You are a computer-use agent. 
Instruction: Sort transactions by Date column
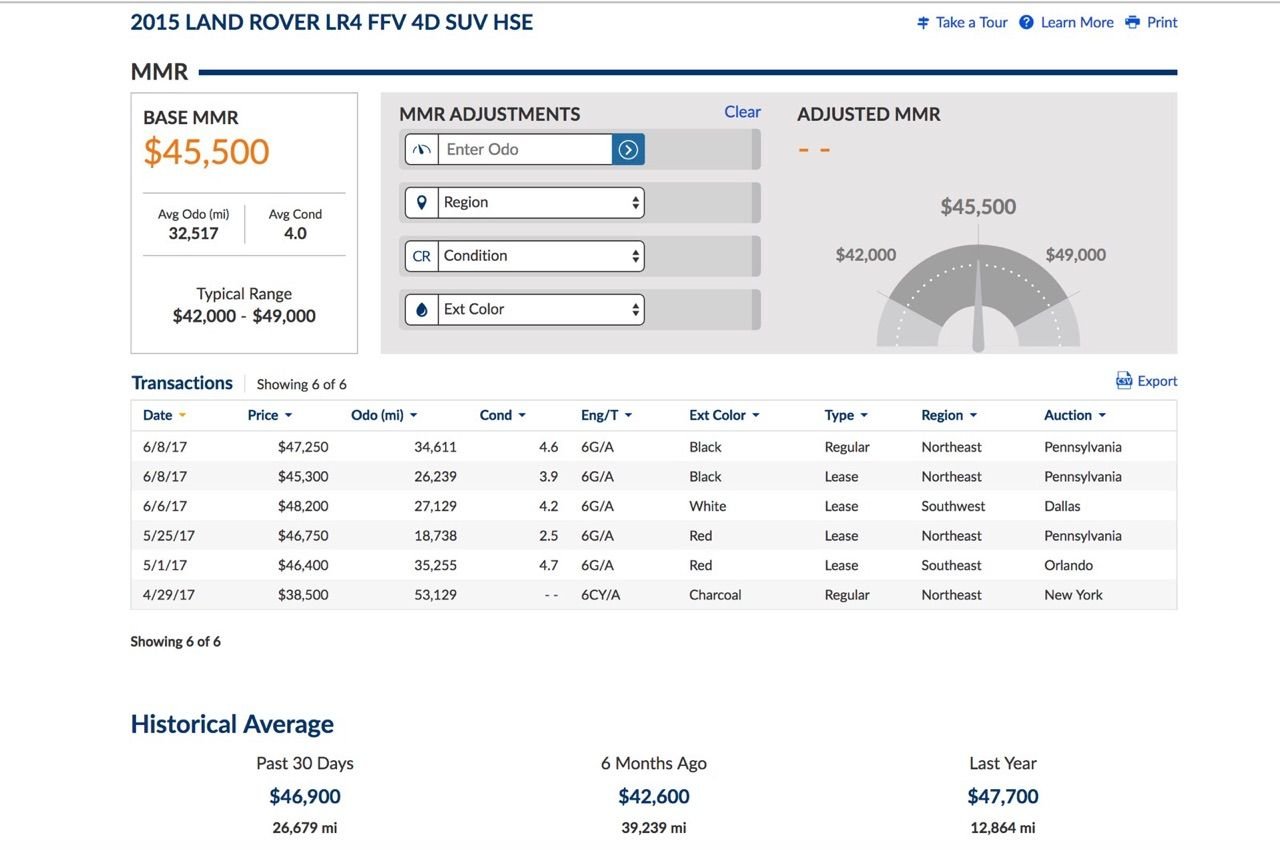coord(165,415)
